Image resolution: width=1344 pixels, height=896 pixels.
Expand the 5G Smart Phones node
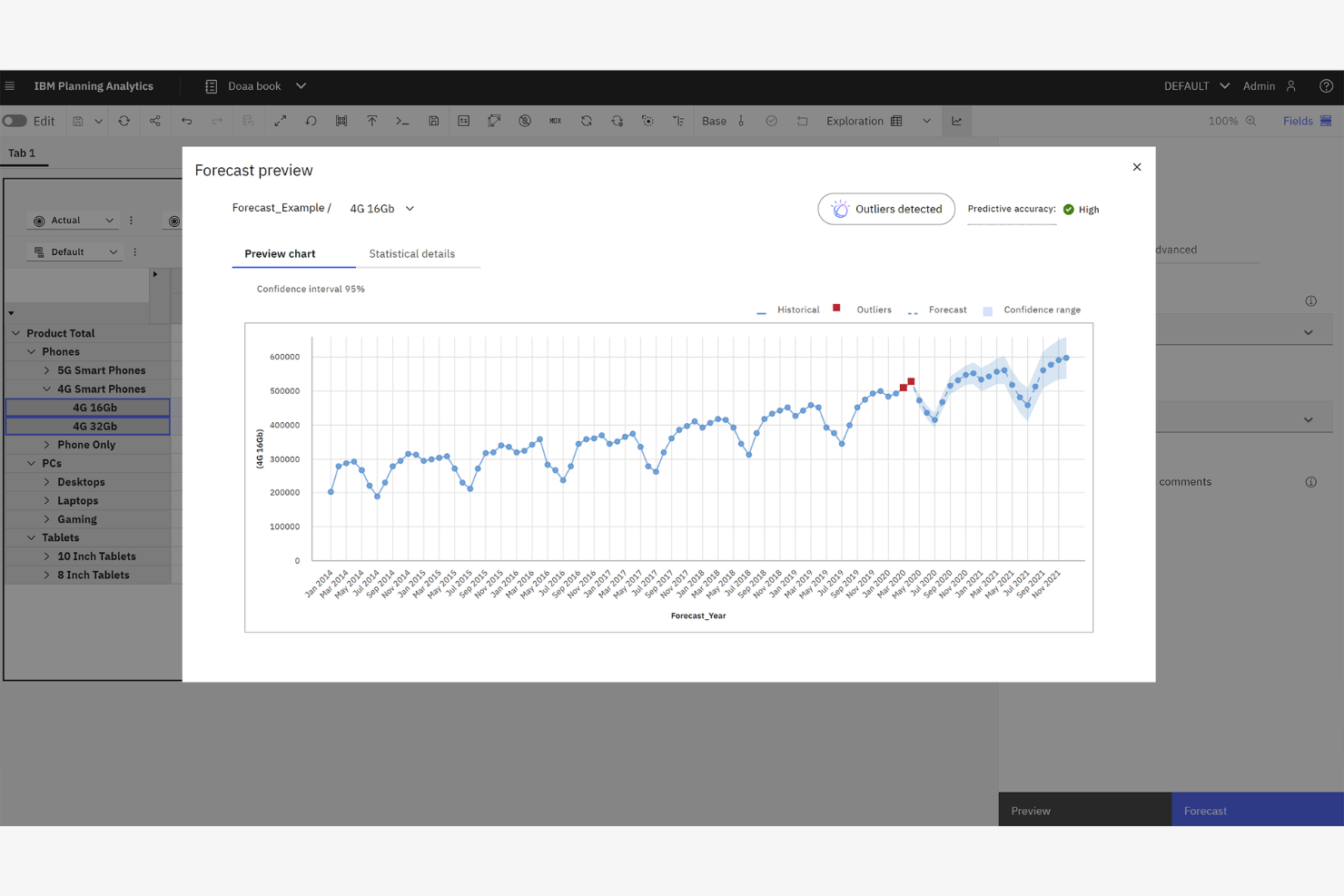point(47,370)
